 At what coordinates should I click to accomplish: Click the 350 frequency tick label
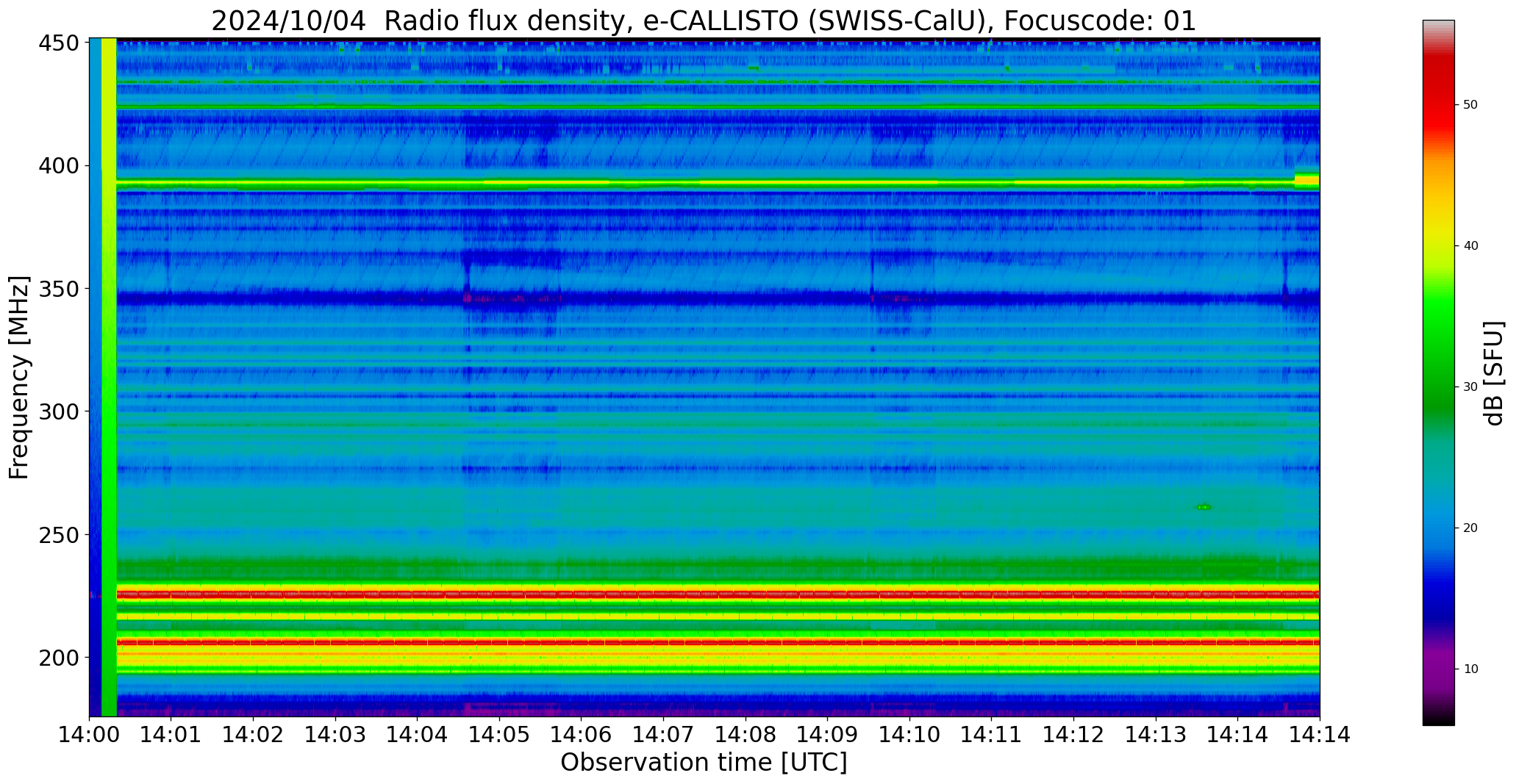(x=58, y=289)
